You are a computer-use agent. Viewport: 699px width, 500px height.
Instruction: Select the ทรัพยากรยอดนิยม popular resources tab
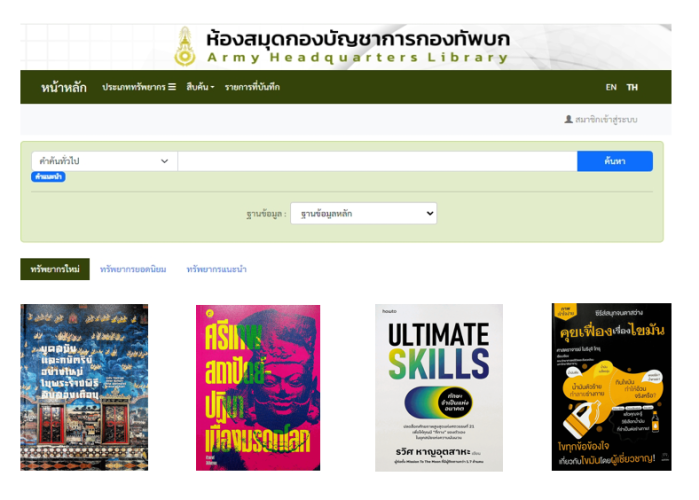pyautogui.click(x=133, y=269)
